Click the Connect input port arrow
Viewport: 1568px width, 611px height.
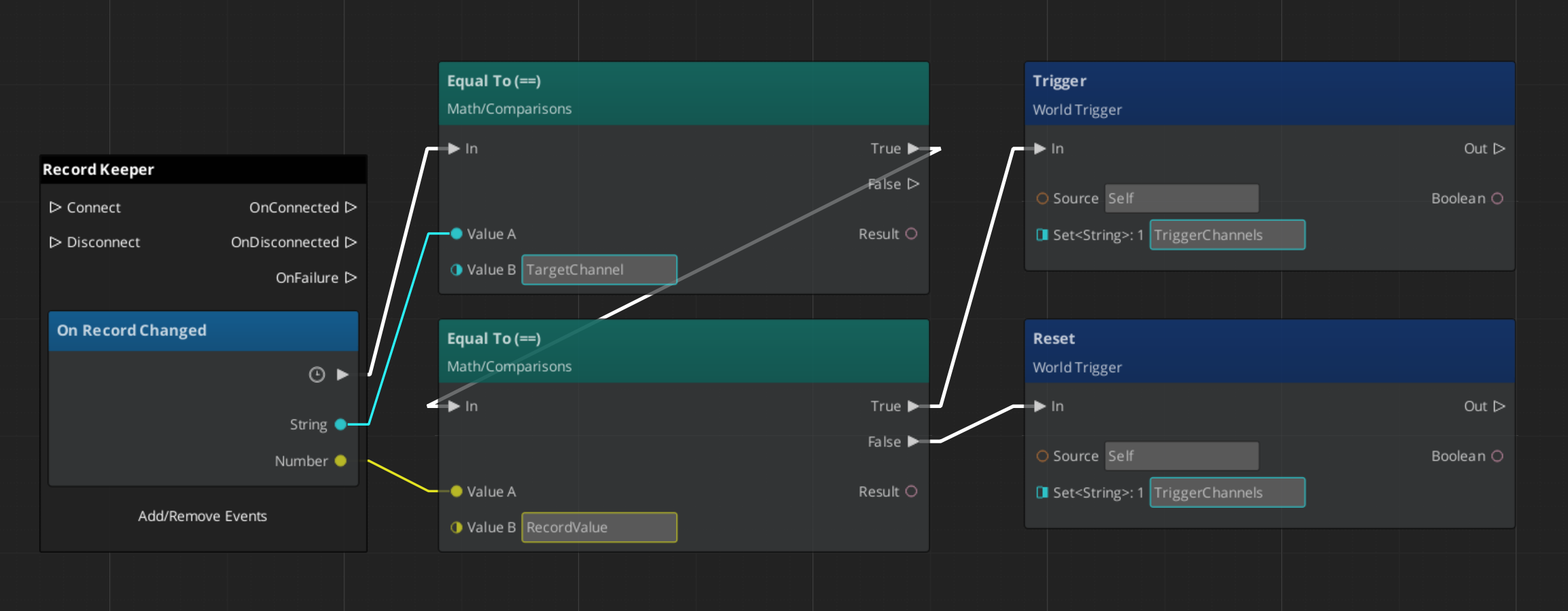(x=55, y=207)
